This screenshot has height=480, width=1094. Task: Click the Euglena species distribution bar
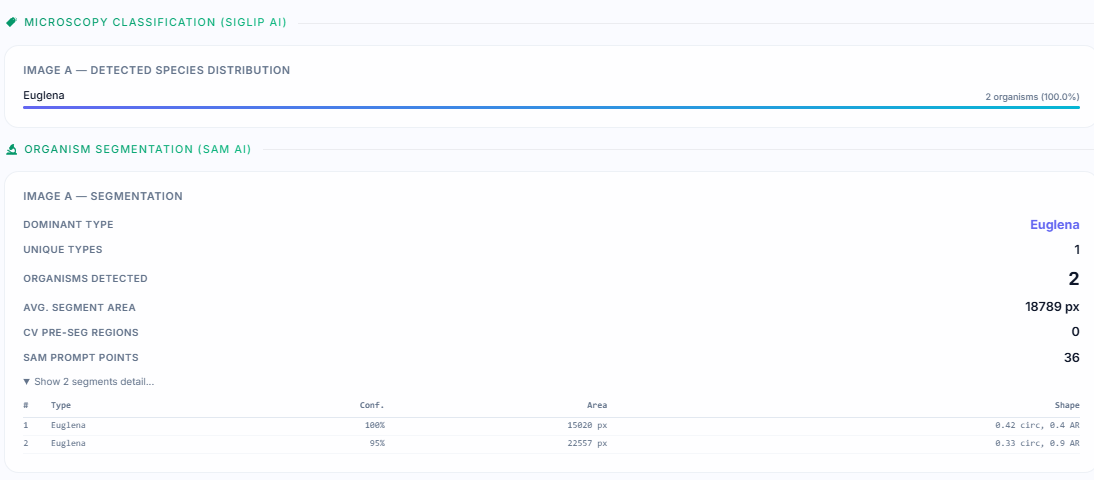[x=550, y=107]
